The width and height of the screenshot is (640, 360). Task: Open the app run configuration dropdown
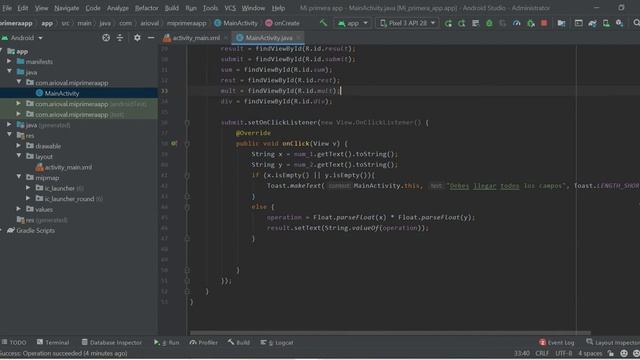pos(353,23)
